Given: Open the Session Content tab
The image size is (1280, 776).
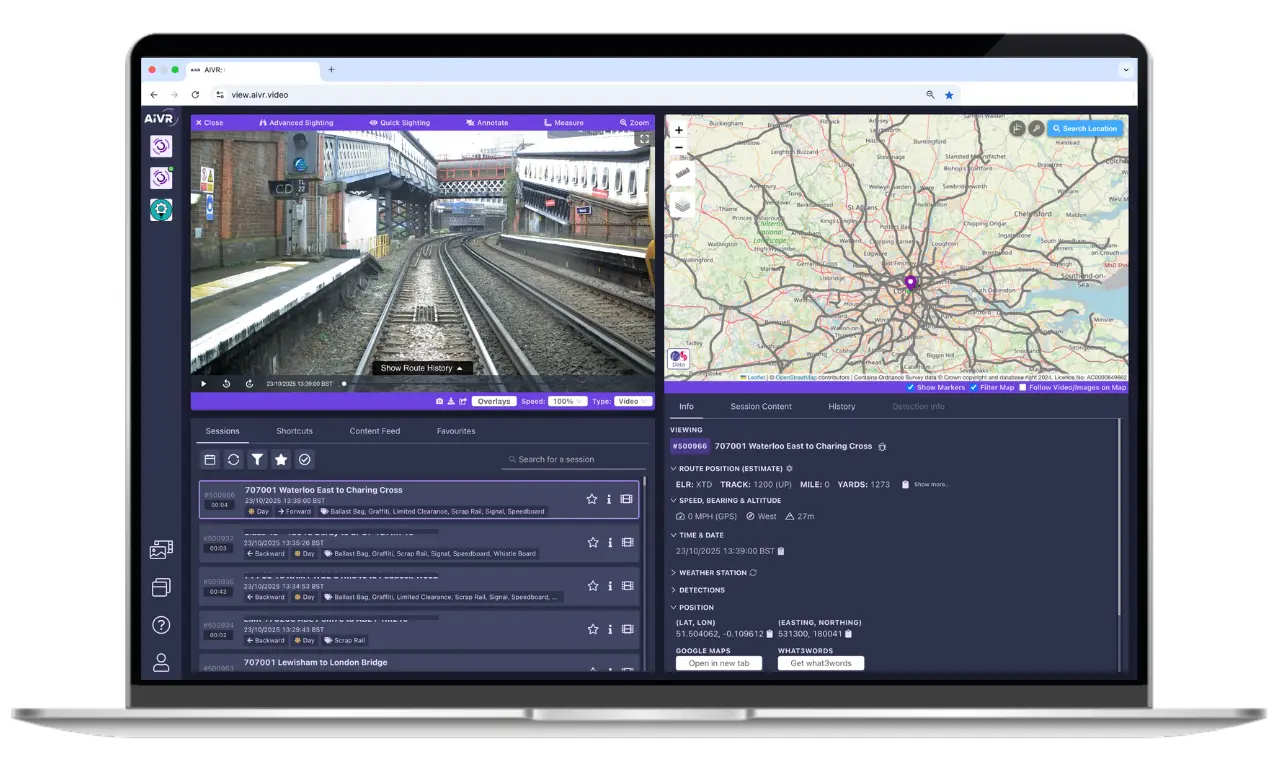Looking at the screenshot, I should click(760, 407).
